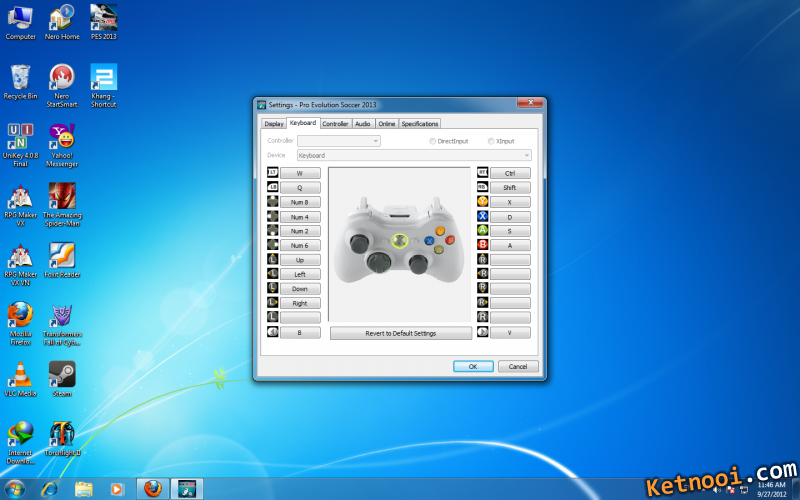Click the D-pad up icon beside Num 8

tap(272, 202)
